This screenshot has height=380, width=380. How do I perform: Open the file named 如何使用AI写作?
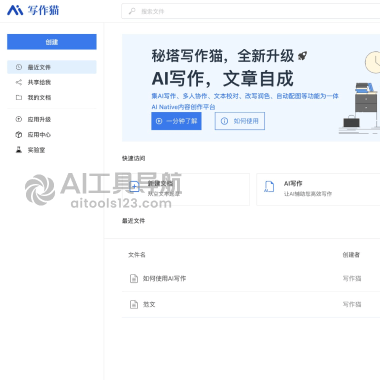coord(164,278)
